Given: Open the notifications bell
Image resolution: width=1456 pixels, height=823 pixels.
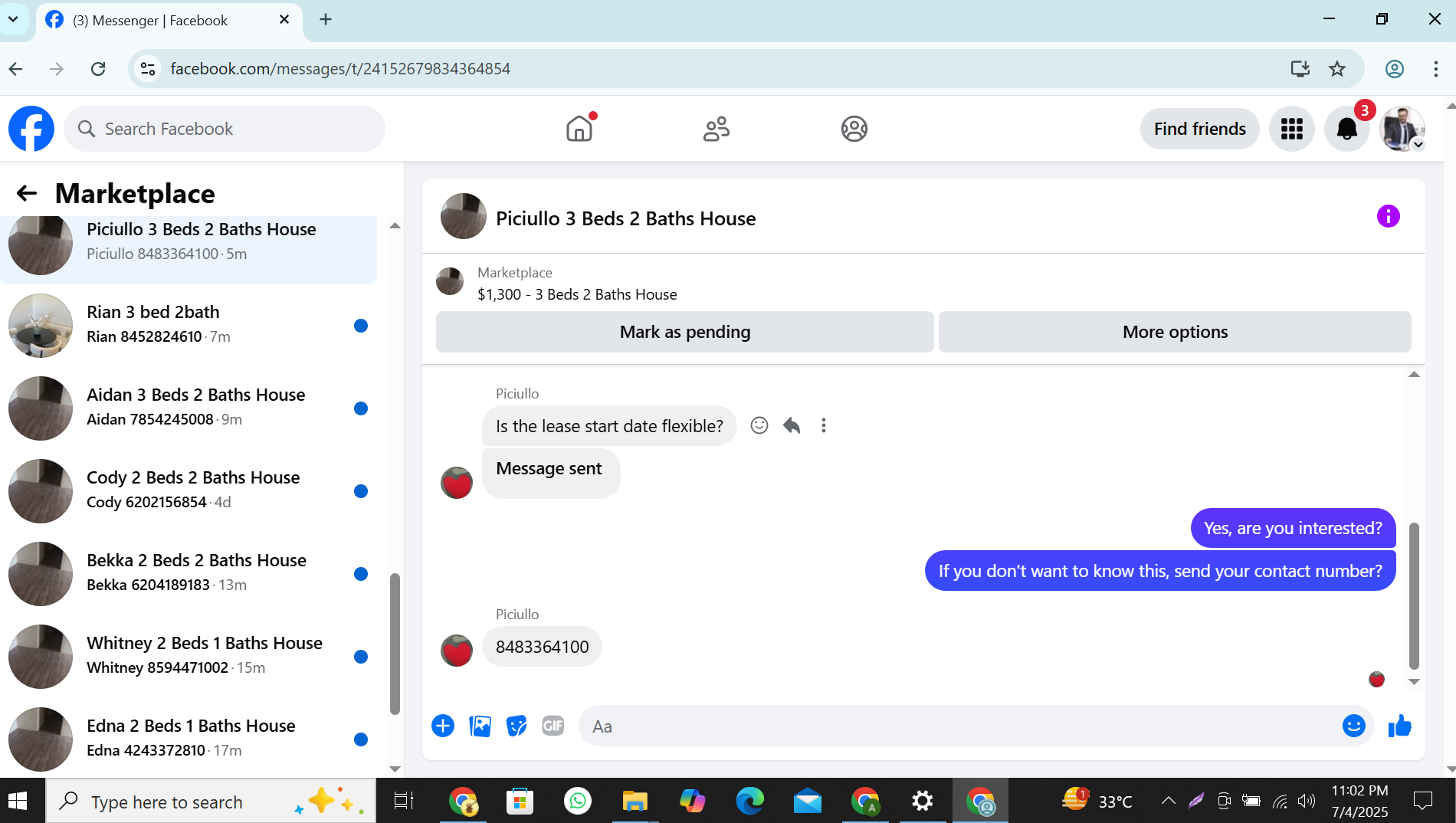Looking at the screenshot, I should pos(1347,129).
